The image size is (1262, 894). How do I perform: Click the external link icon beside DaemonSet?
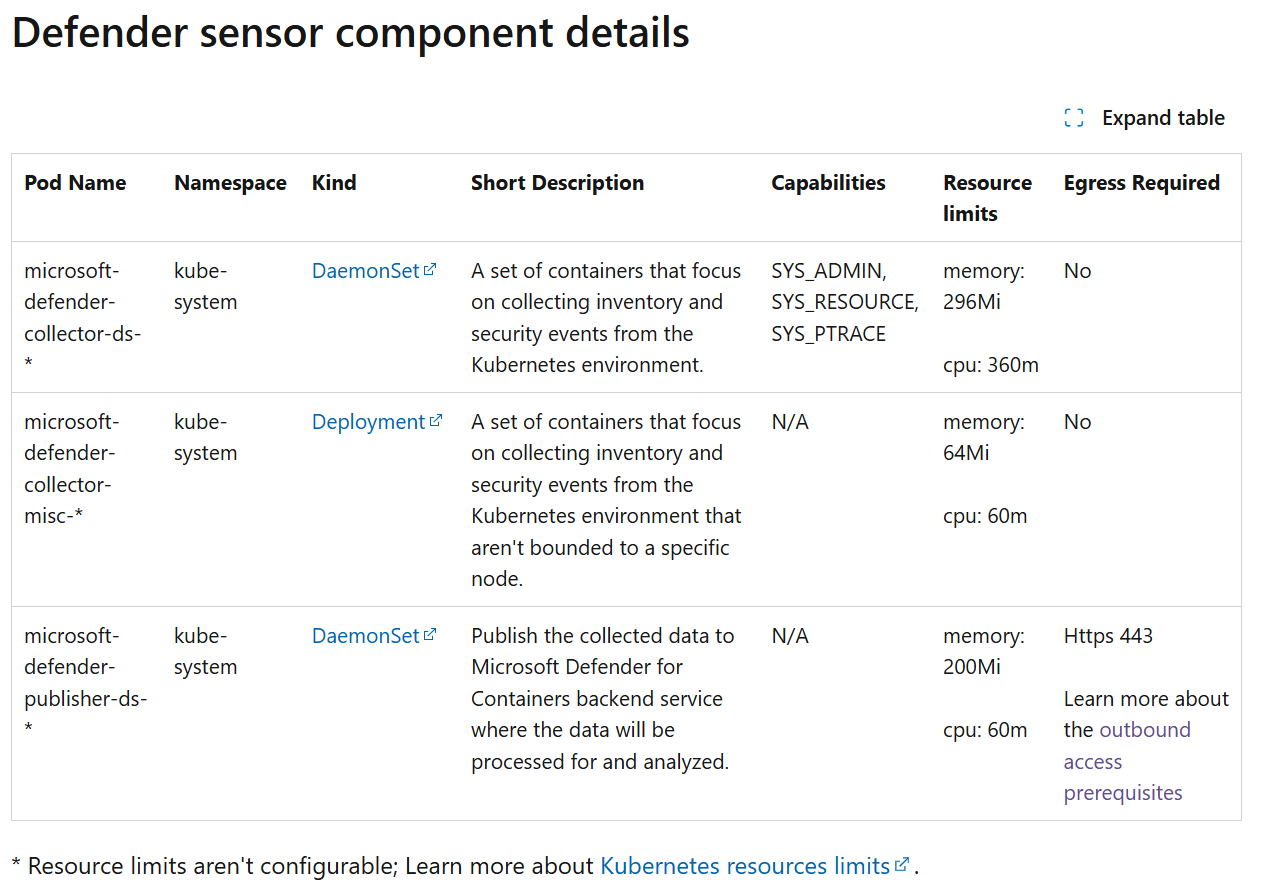[x=430, y=268]
